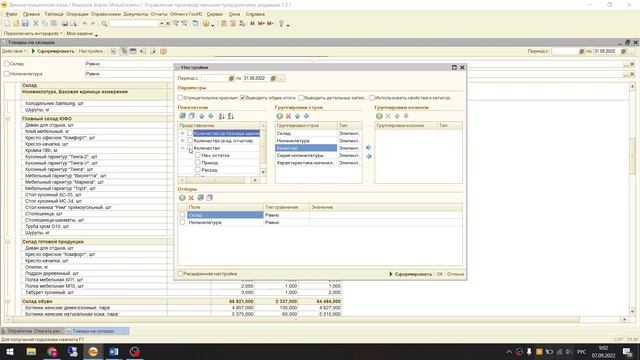Viewport: 640px width, 360px height.
Task: Click OK button in settings dialog
Action: point(440,274)
